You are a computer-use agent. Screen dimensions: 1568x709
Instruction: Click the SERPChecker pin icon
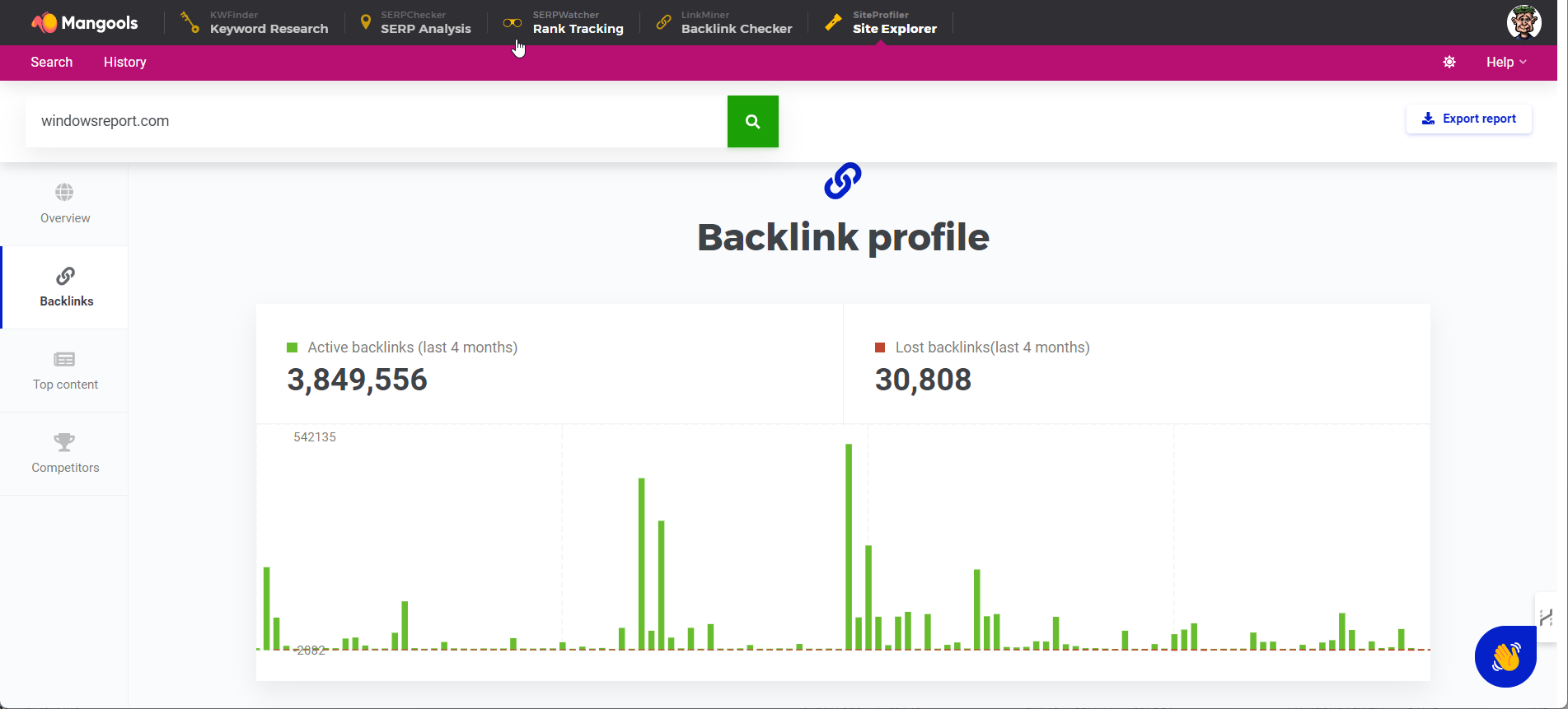click(x=366, y=22)
